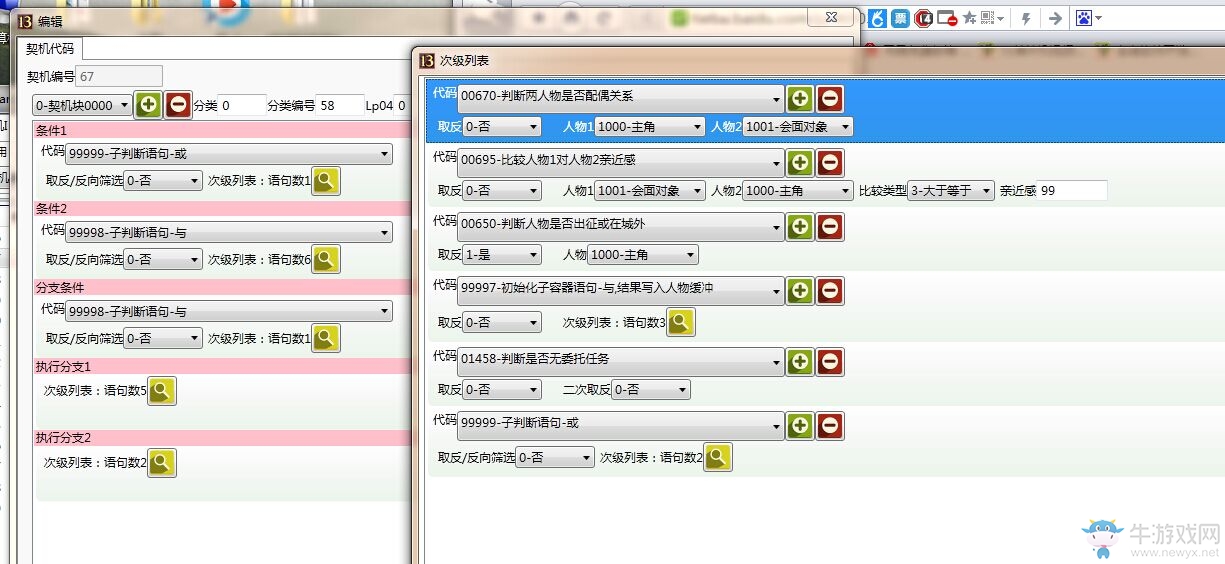
Task: Open 分支条件 代码 dropdown
Action: coord(229,312)
